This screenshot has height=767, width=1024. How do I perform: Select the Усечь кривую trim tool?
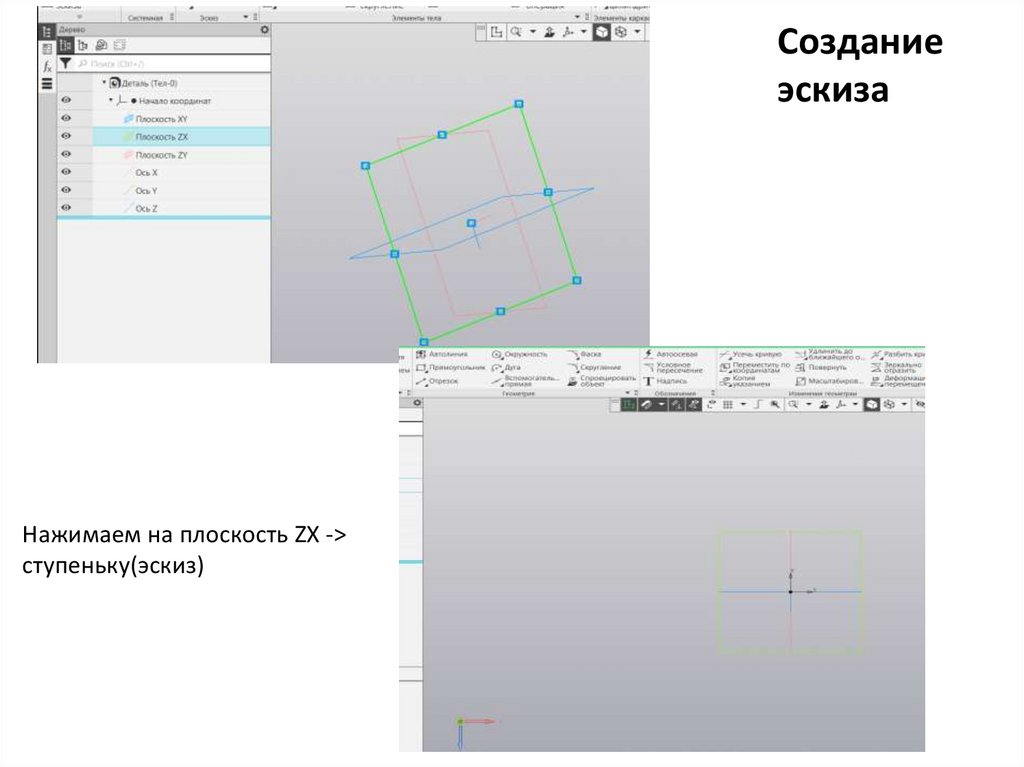(750, 354)
